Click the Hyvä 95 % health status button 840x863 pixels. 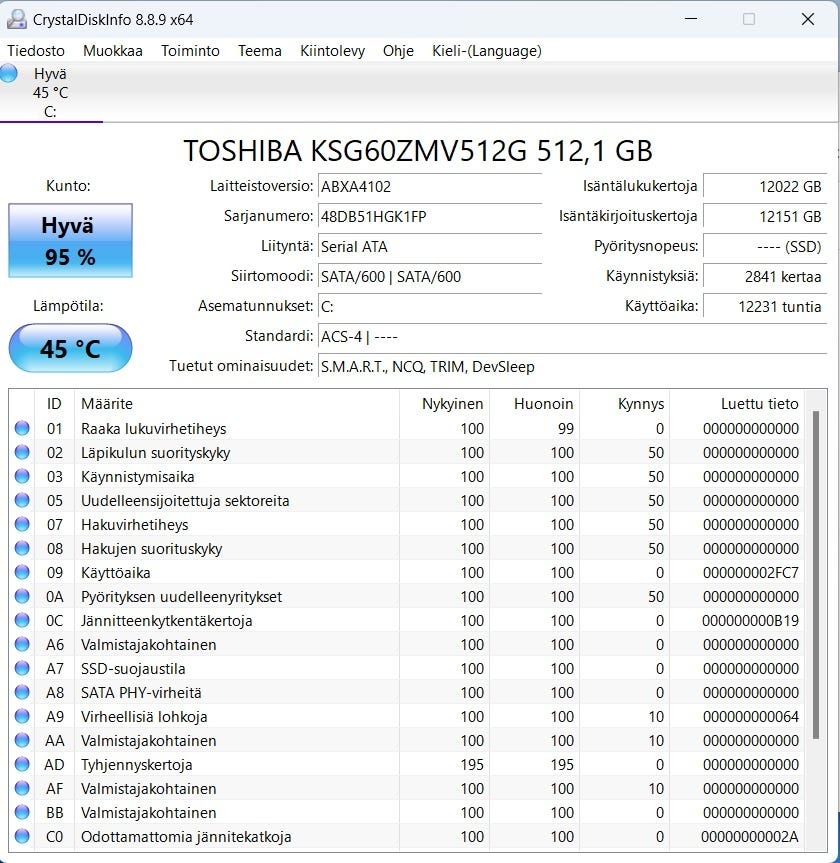click(x=70, y=241)
